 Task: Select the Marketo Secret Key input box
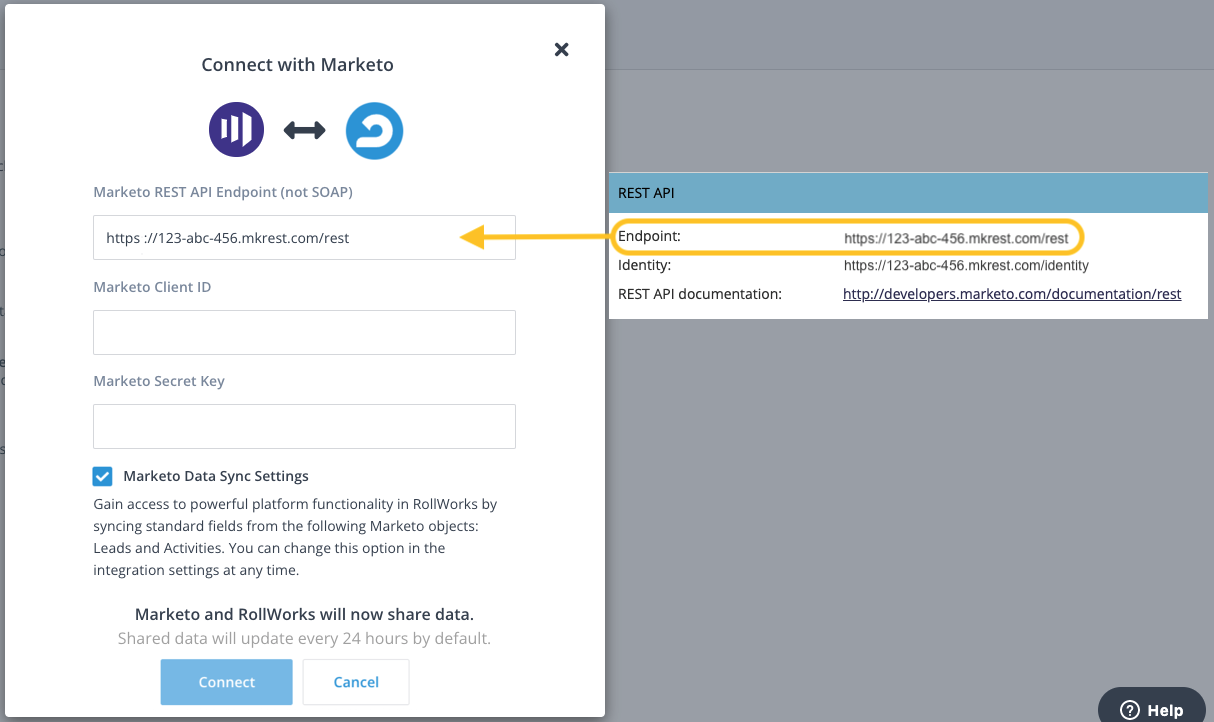click(304, 426)
